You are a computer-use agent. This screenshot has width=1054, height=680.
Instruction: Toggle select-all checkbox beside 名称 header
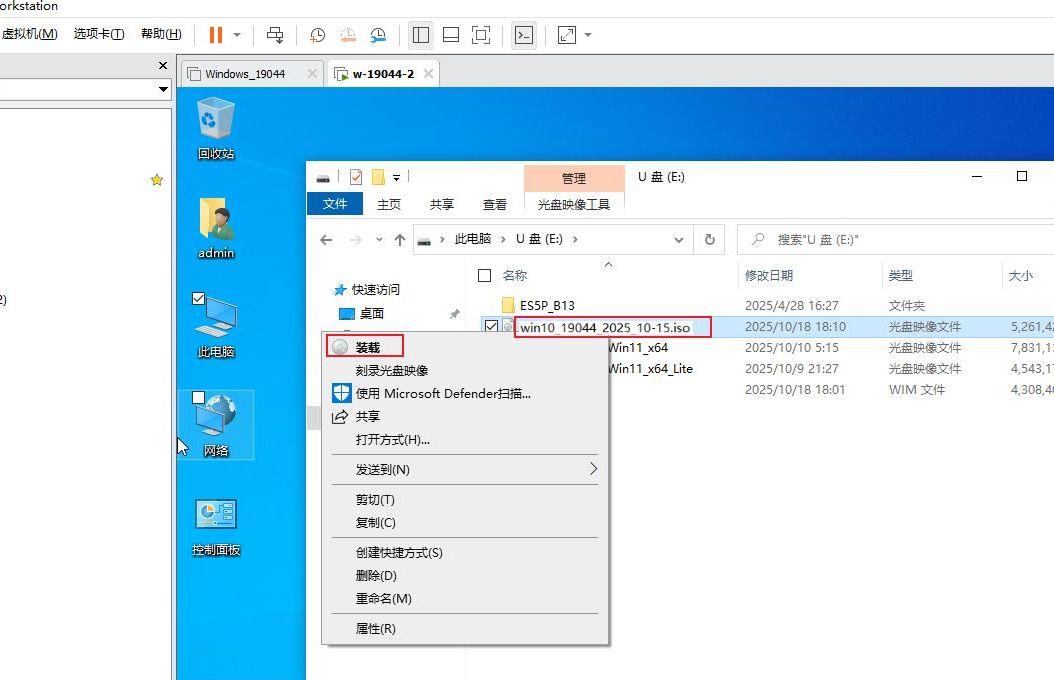click(485, 275)
